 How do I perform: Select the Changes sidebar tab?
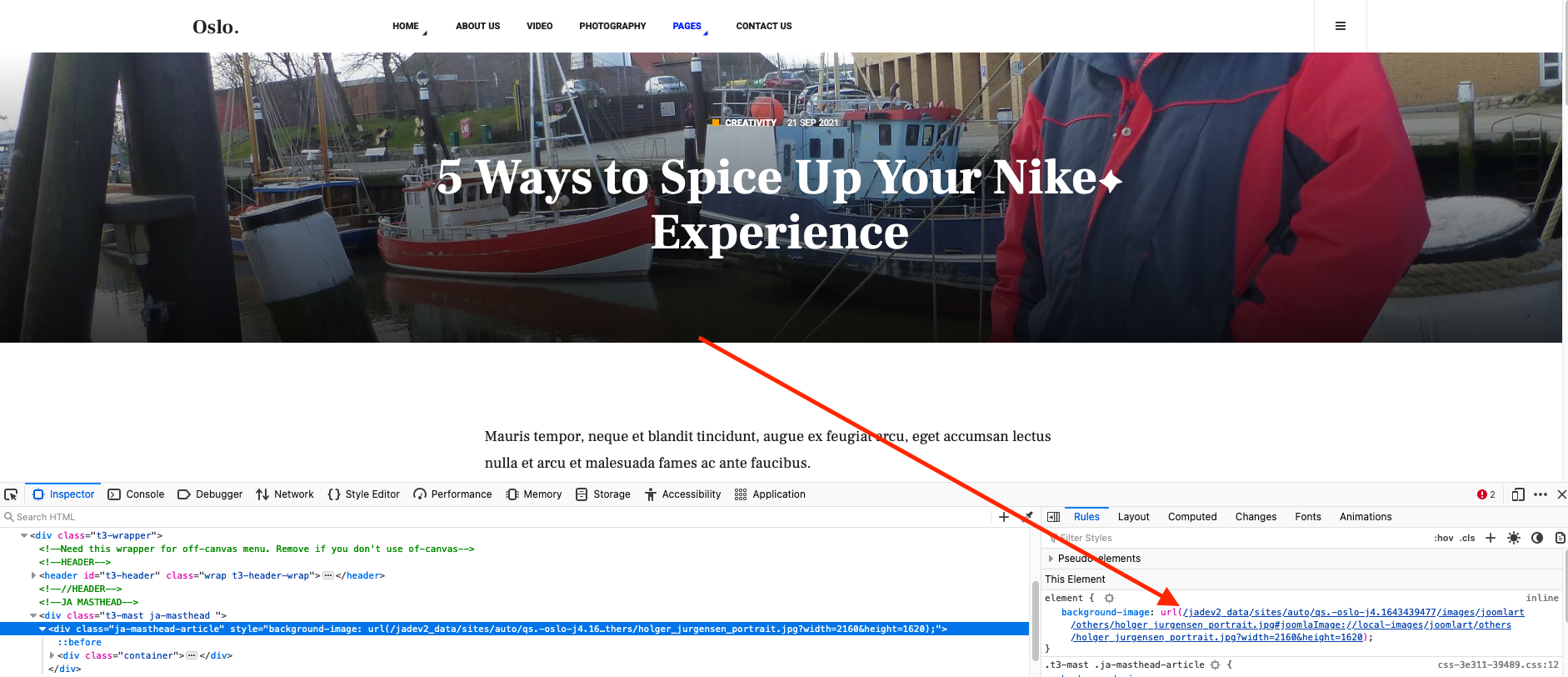pos(1256,517)
